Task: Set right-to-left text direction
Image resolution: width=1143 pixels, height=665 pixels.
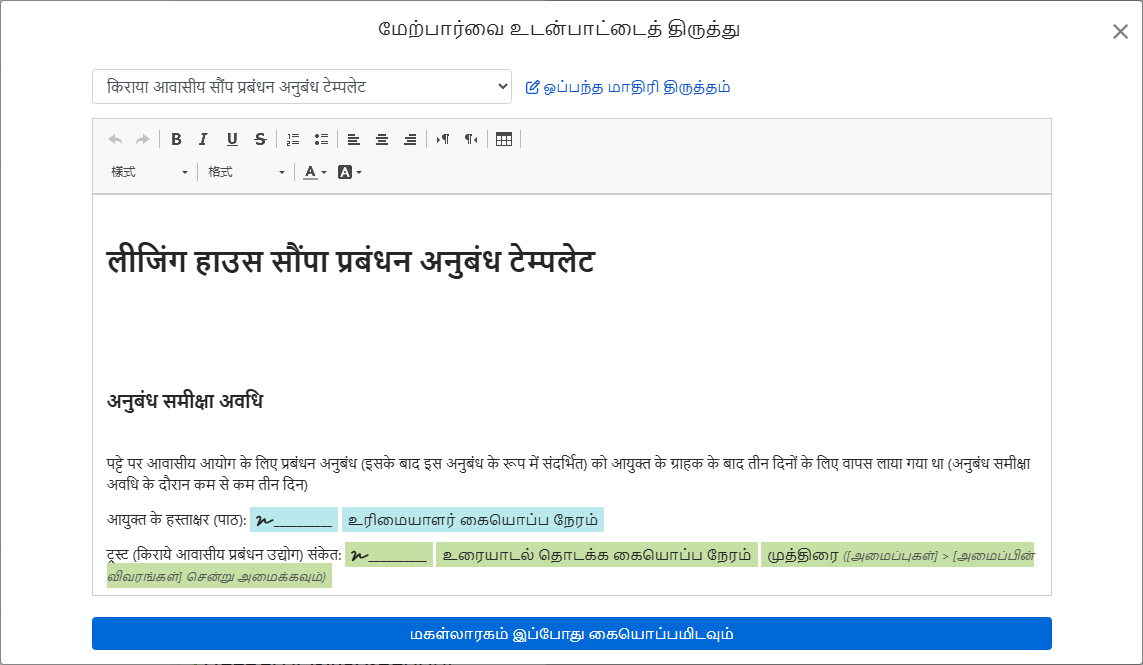Action: (471, 139)
